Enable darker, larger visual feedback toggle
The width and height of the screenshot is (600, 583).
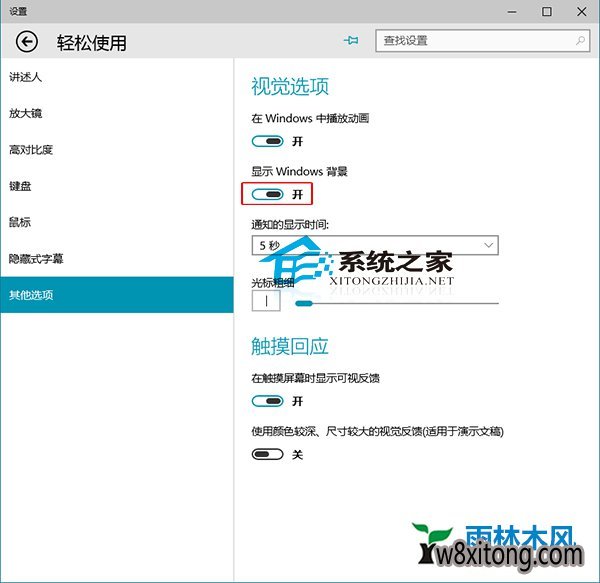click(x=268, y=454)
